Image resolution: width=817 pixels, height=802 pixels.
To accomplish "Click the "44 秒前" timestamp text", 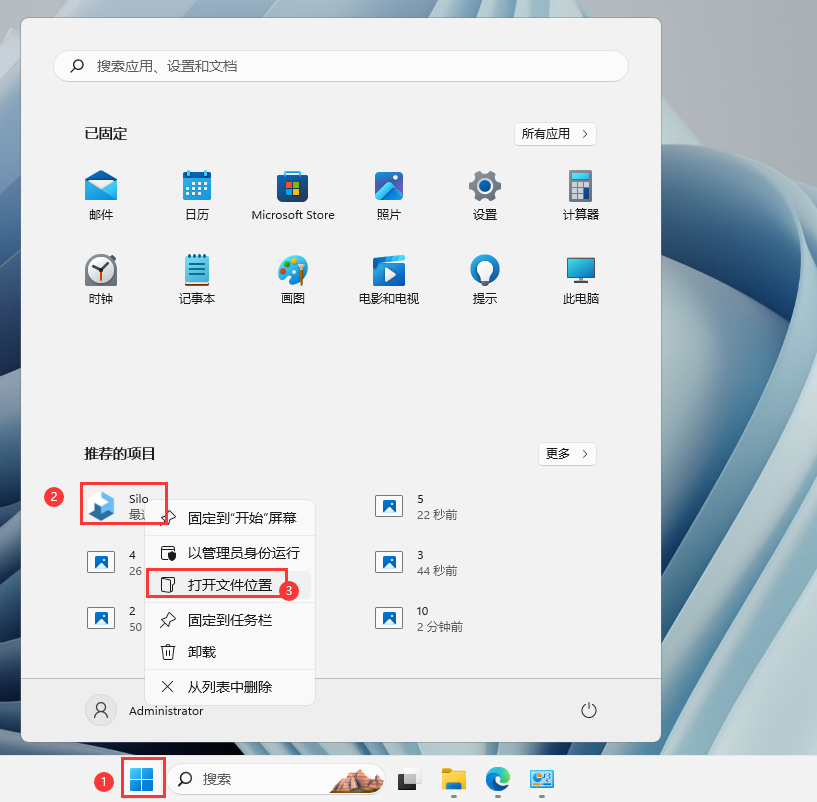I will (x=437, y=571).
